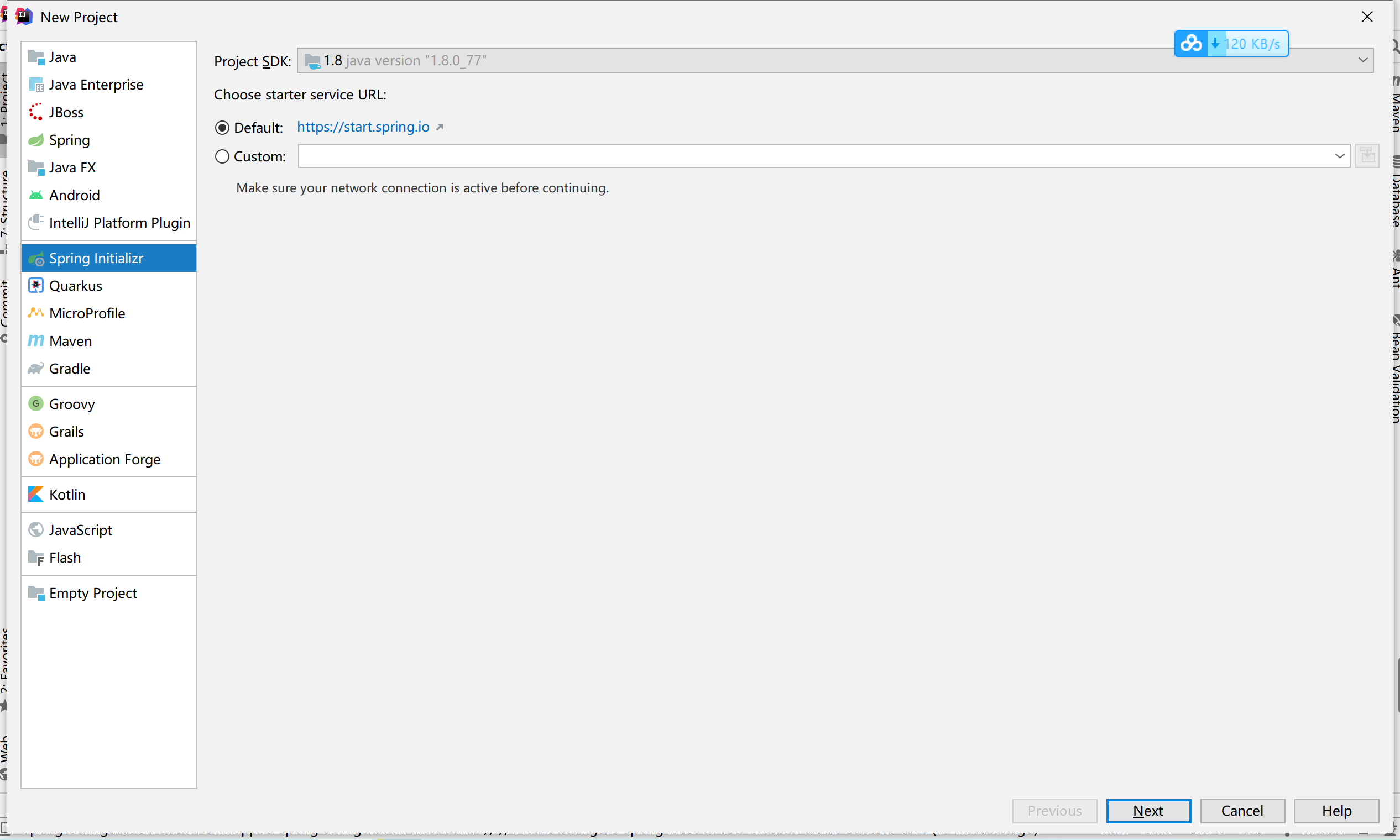Select the Groovy list label

coord(72,404)
